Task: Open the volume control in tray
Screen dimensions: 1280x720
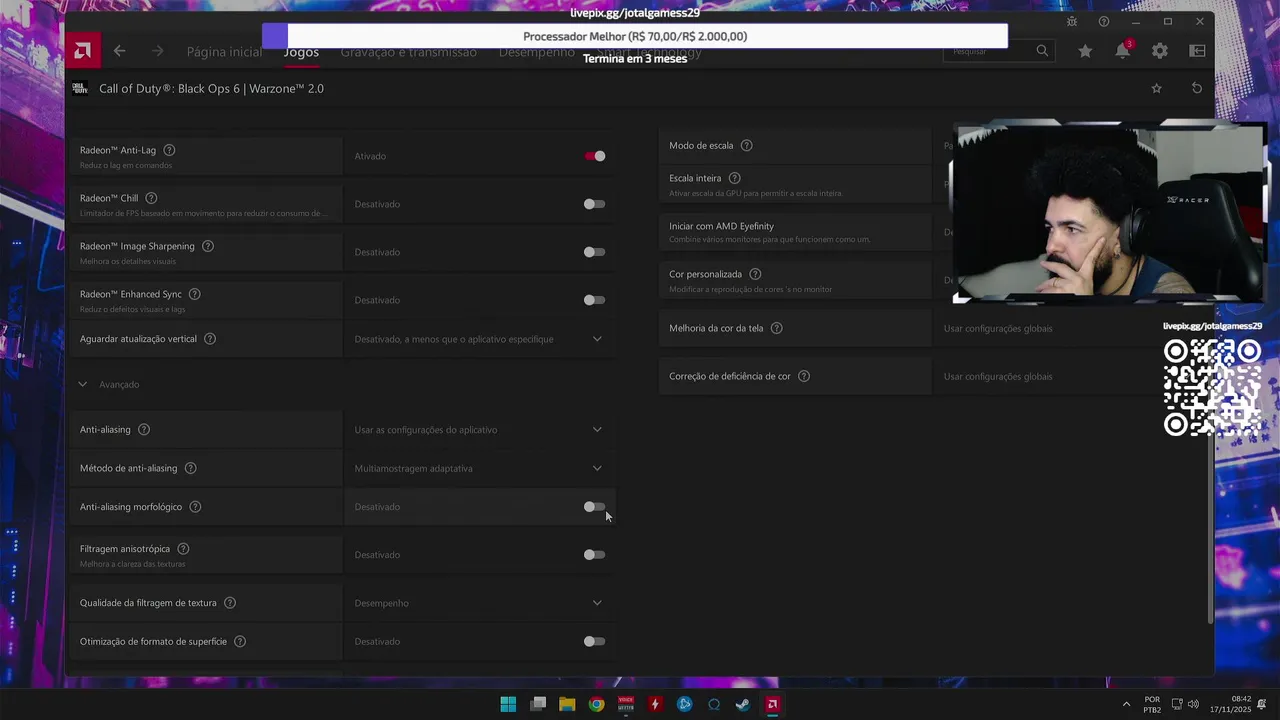Action: 1193,704
